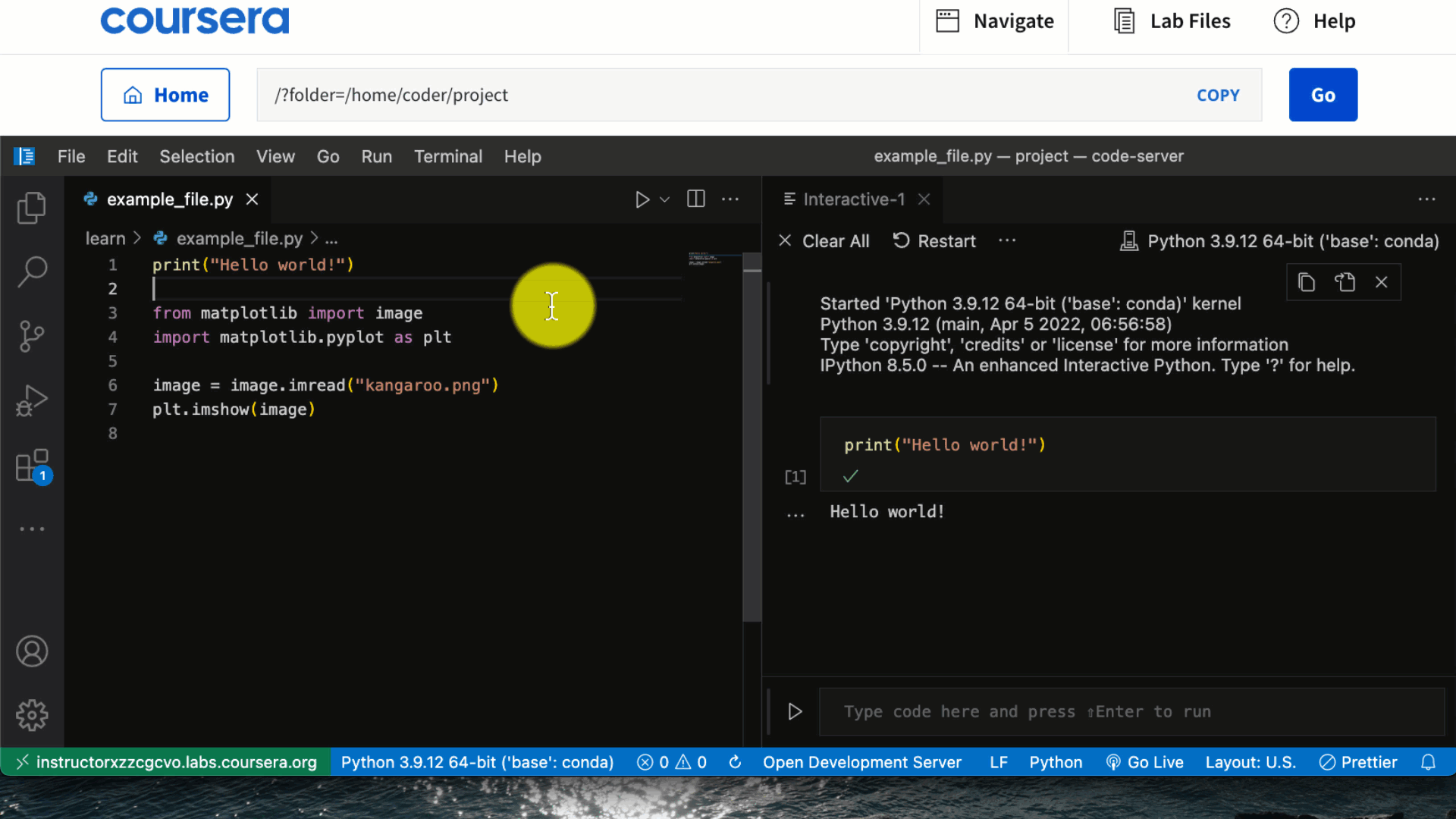Change the LF end-of-line sequence
Viewport: 1456px width, 819px height.
pos(999,762)
